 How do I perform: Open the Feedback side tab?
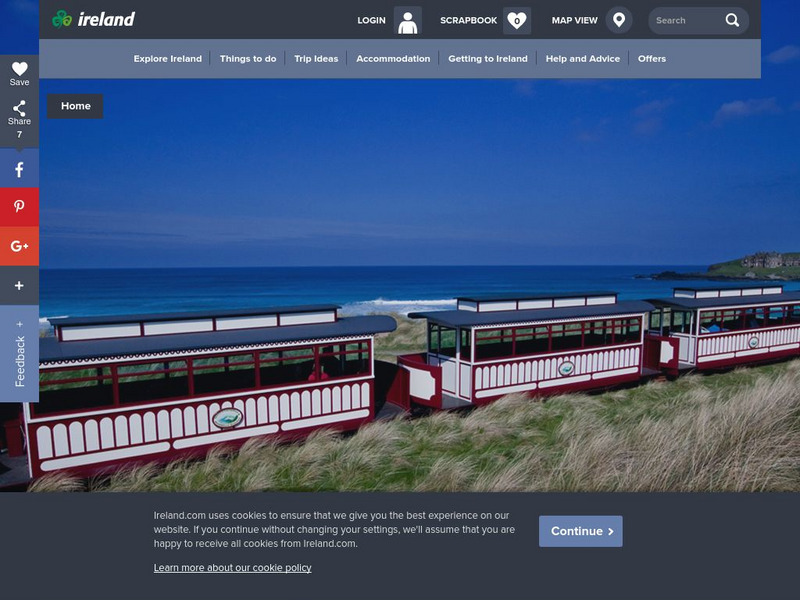[x=20, y=350]
